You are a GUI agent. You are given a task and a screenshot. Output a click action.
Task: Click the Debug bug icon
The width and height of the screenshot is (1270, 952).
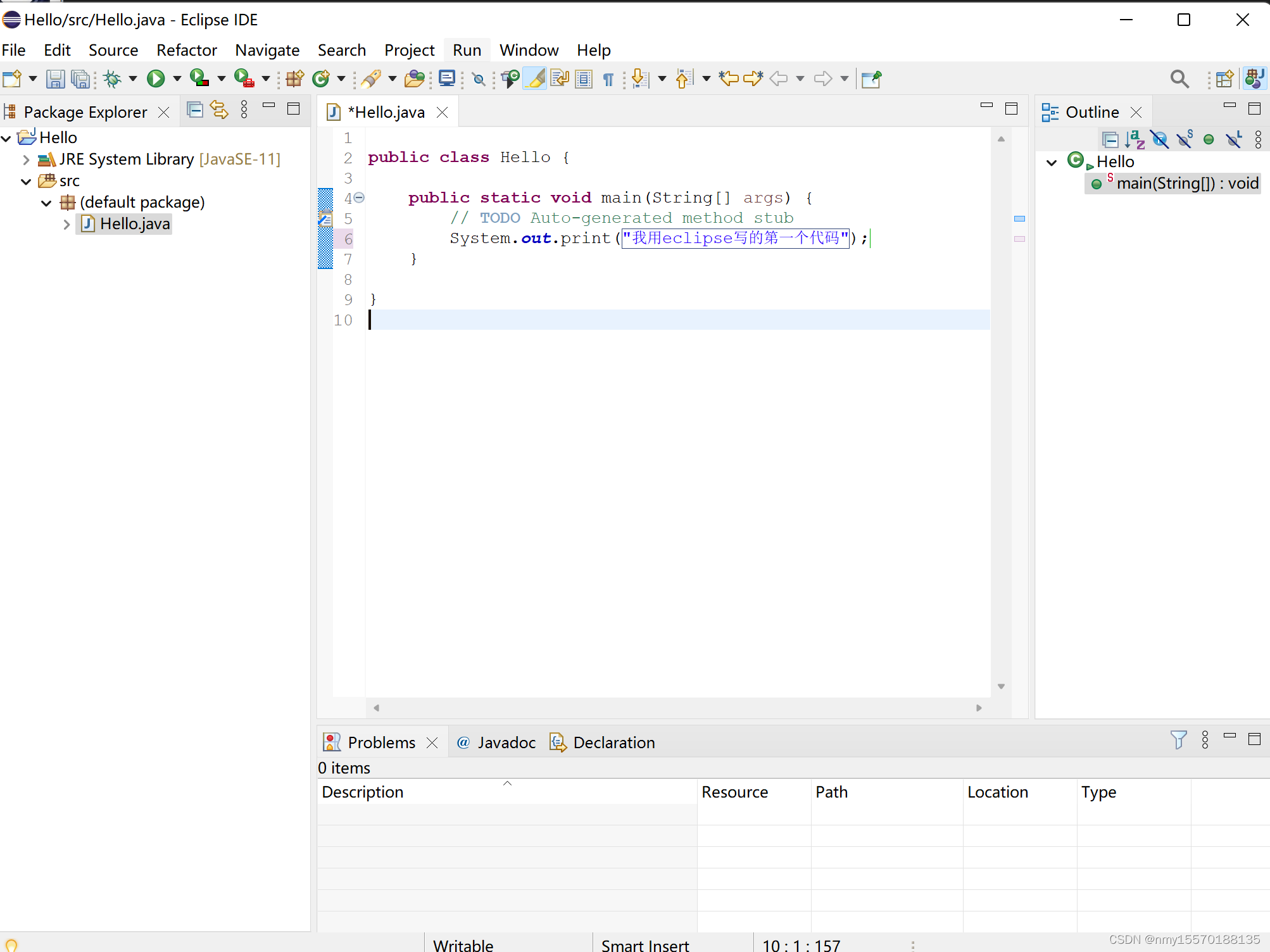click(113, 78)
